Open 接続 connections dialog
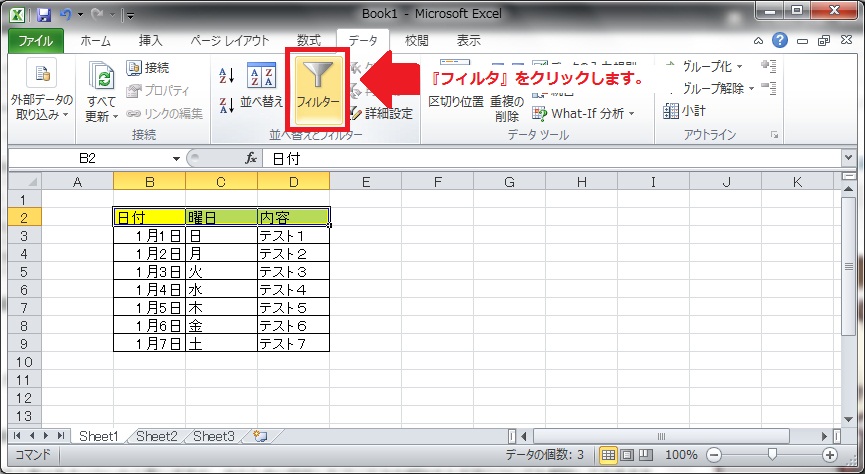The image size is (865, 474). 148,68
